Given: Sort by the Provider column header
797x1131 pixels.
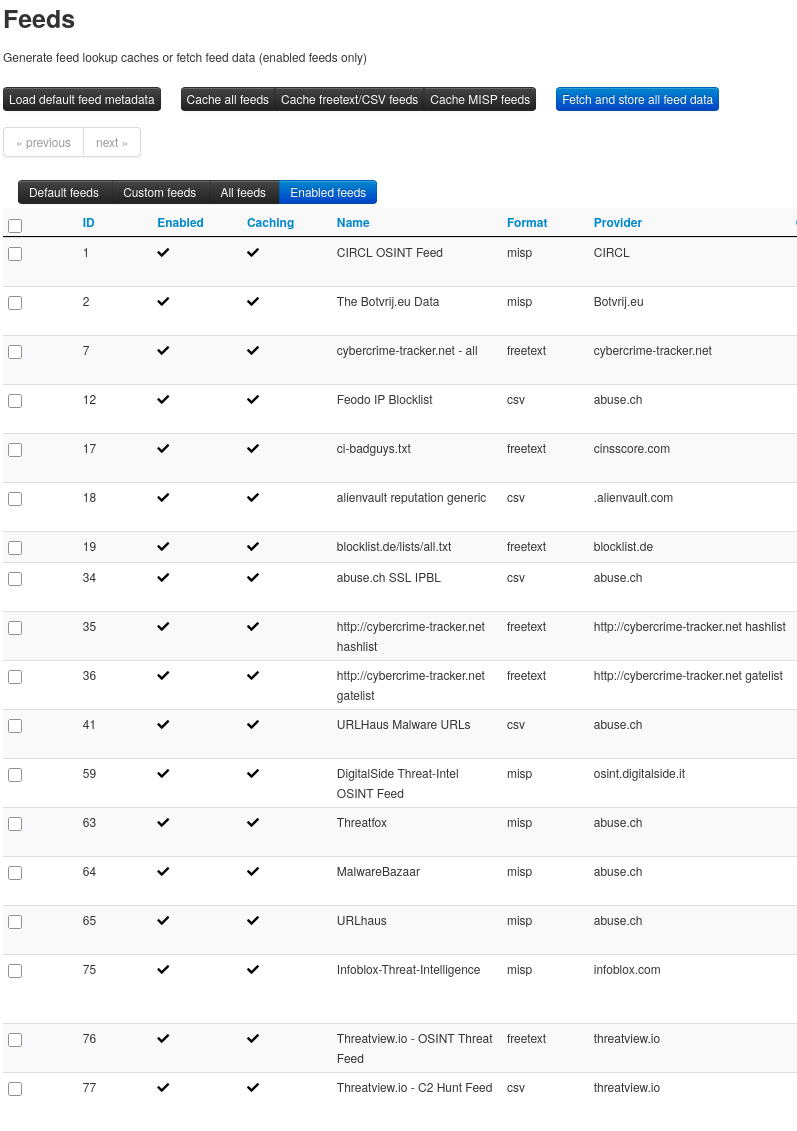Looking at the screenshot, I should click(x=617, y=223).
